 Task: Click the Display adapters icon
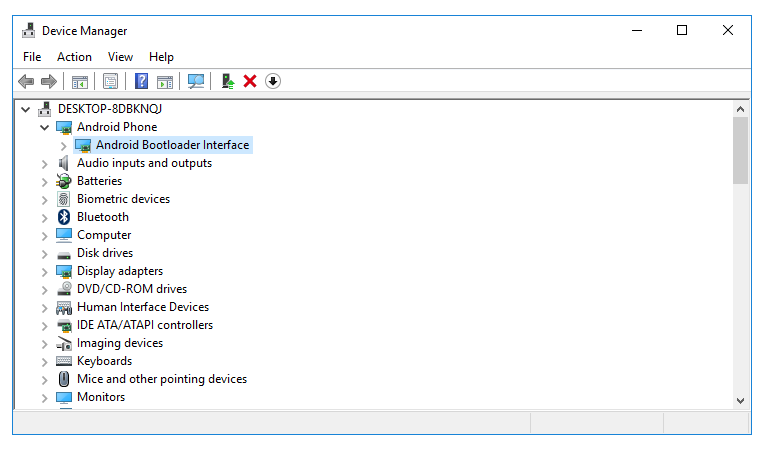click(64, 271)
